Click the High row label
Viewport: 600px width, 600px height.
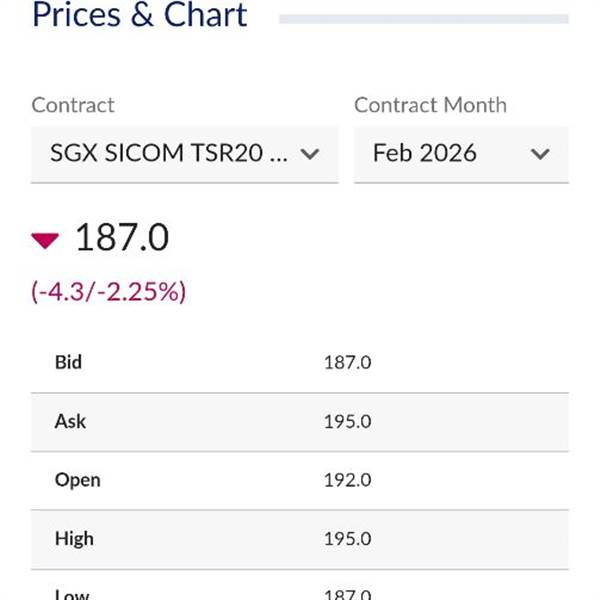pos(74,538)
